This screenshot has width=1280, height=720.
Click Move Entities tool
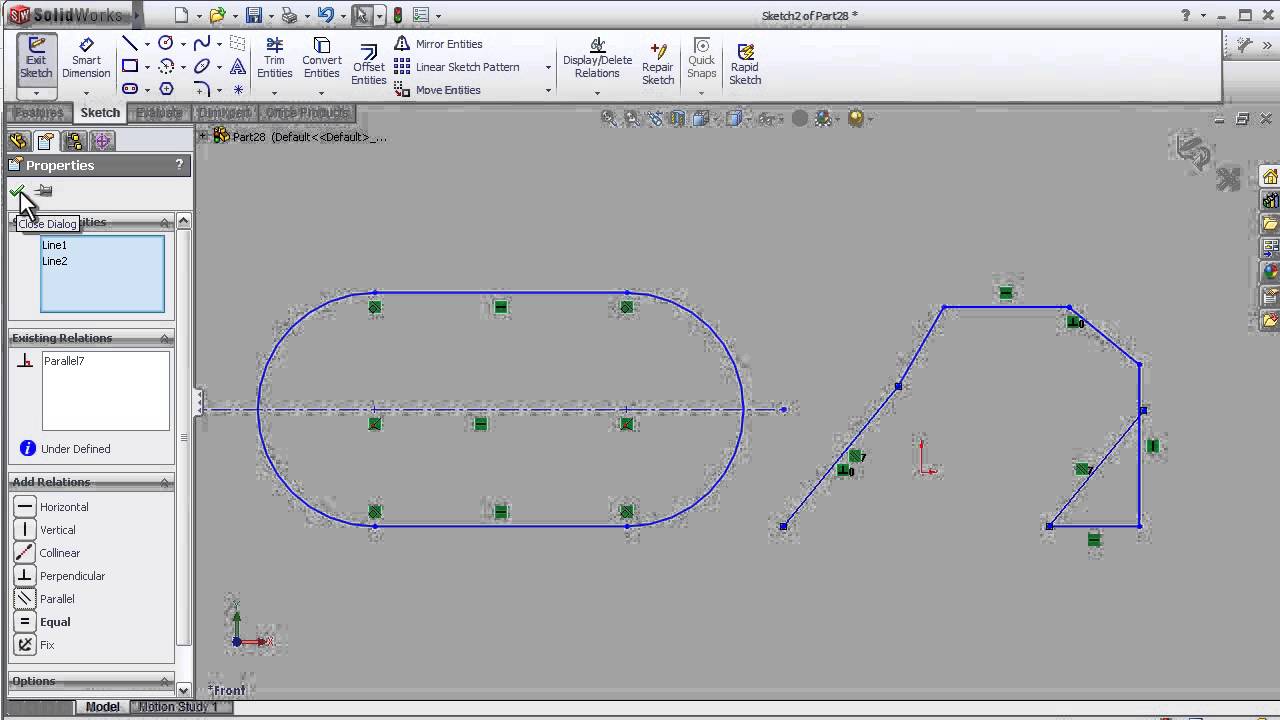[x=438, y=90]
